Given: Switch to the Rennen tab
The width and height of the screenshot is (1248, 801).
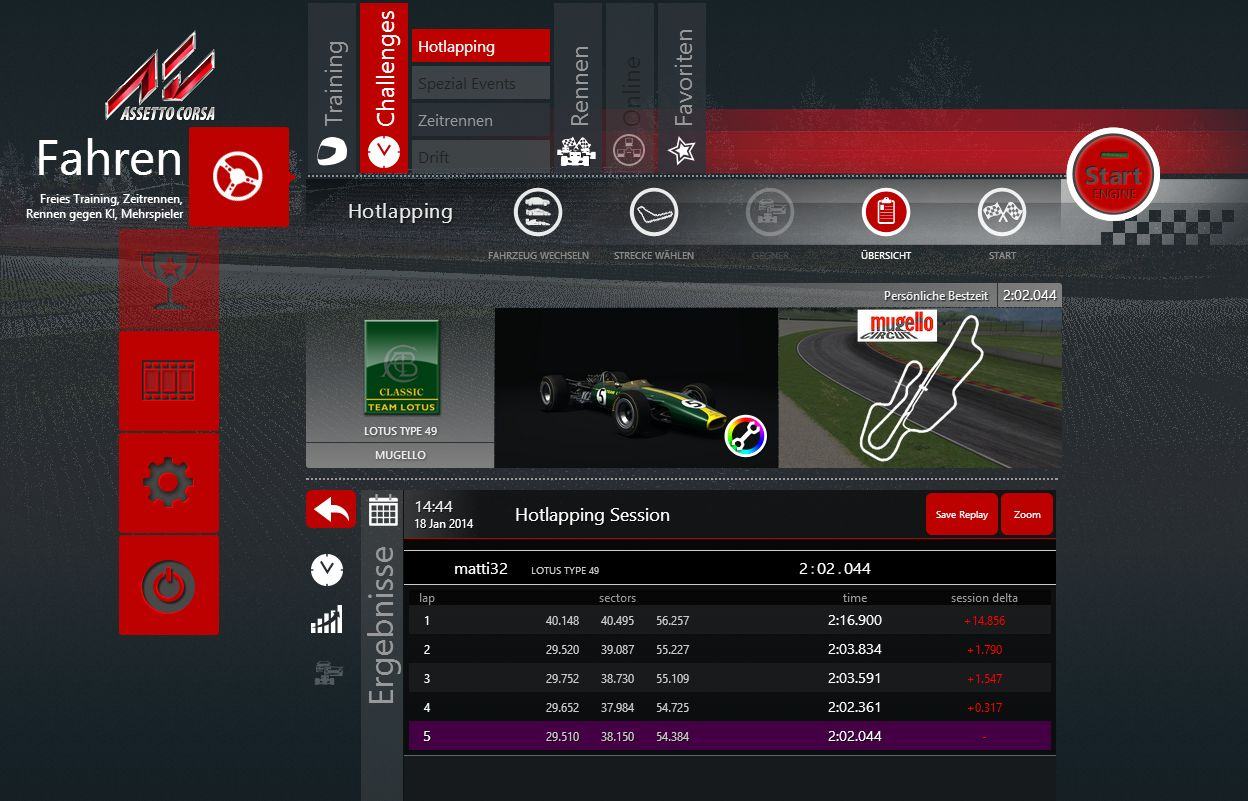Looking at the screenshot, I should click(x=578, y=88).
